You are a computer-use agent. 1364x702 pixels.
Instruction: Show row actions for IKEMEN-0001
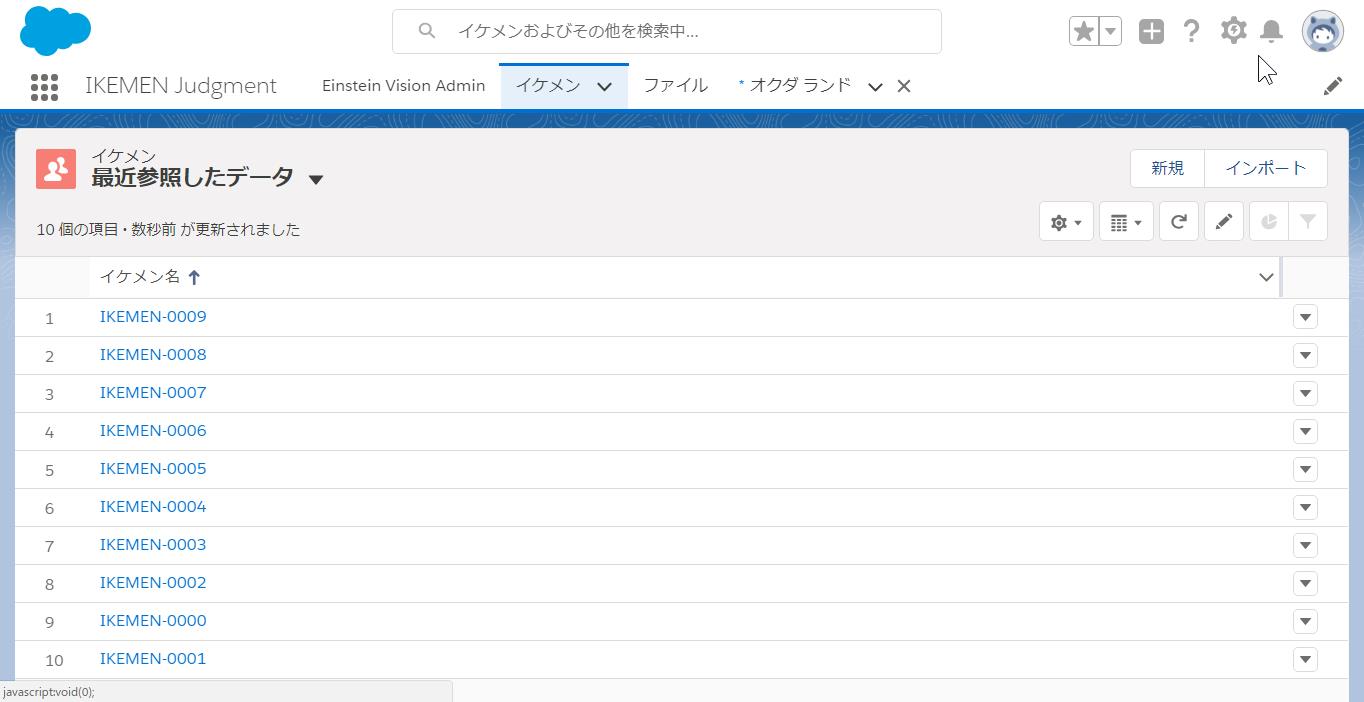pos(1305,659)
